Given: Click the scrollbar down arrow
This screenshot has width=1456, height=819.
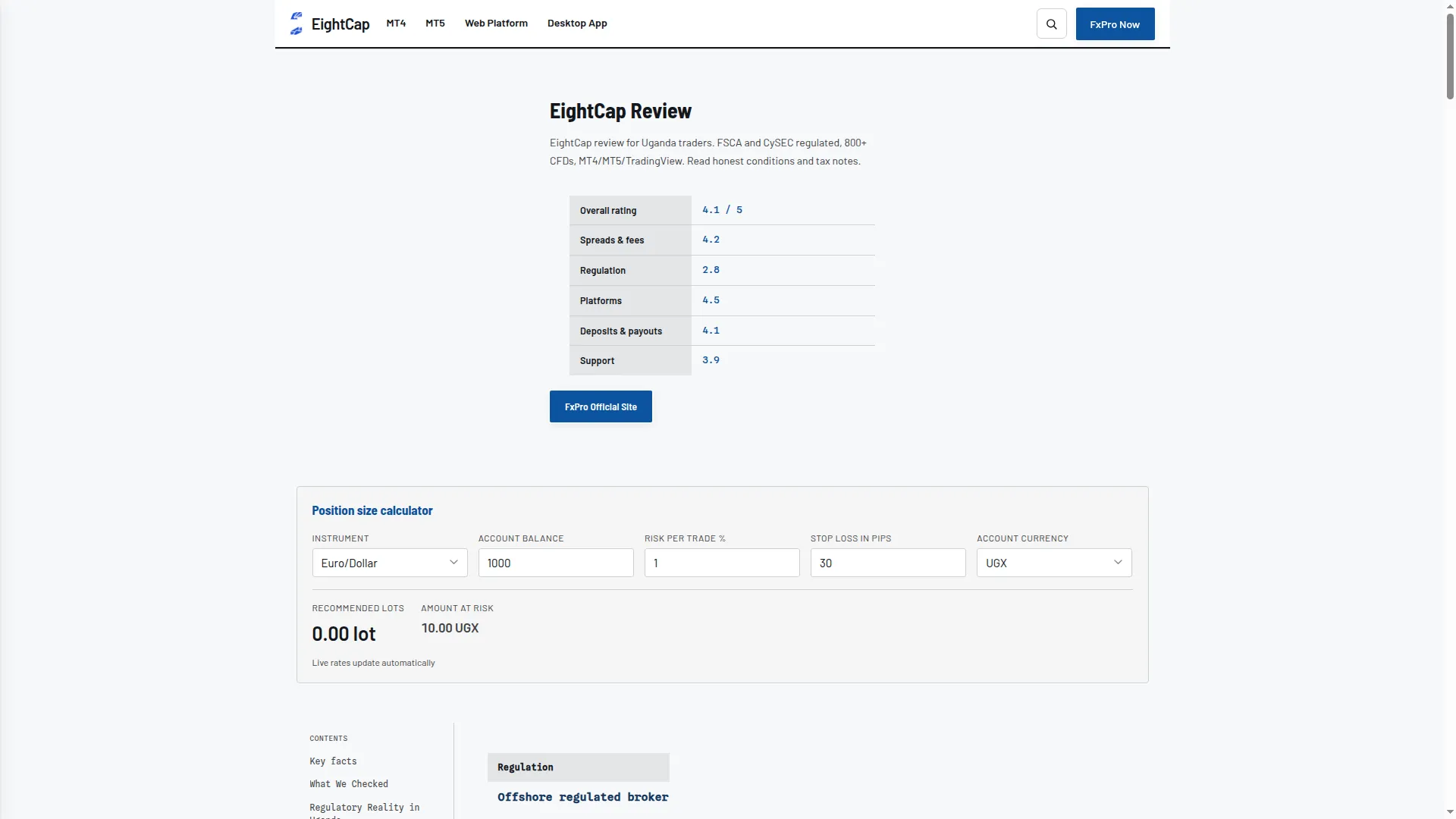Looking at the screenshot, I should 1450,812.
